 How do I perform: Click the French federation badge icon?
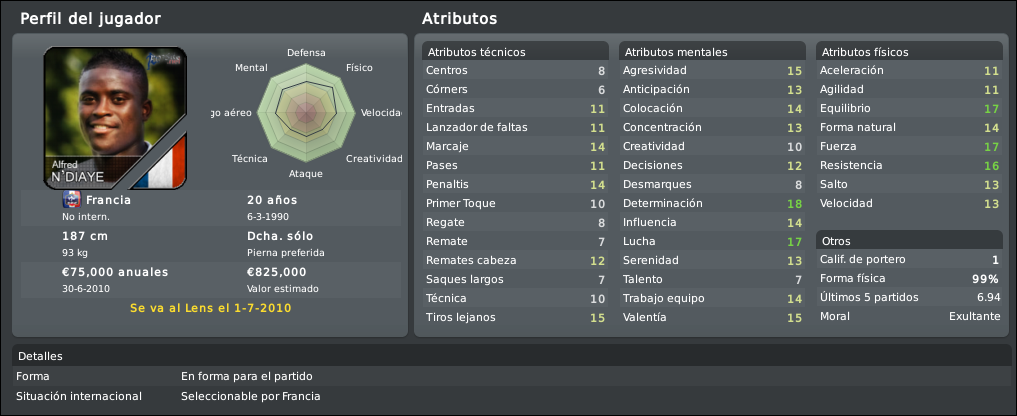71,199
